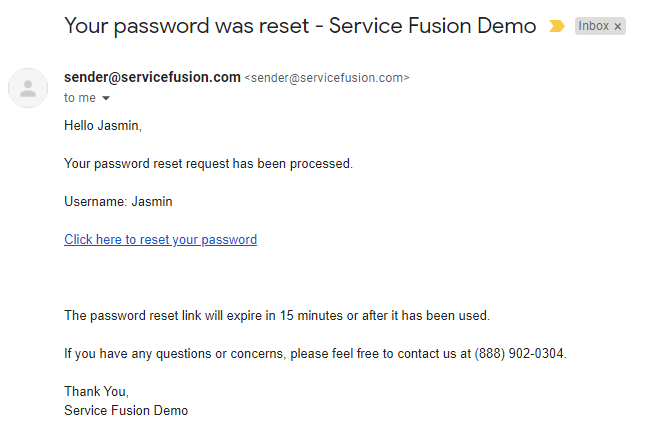Click the 'Username: Jasmin' line
This screenshot has width=657, height=429.
[x=118, y=202]
